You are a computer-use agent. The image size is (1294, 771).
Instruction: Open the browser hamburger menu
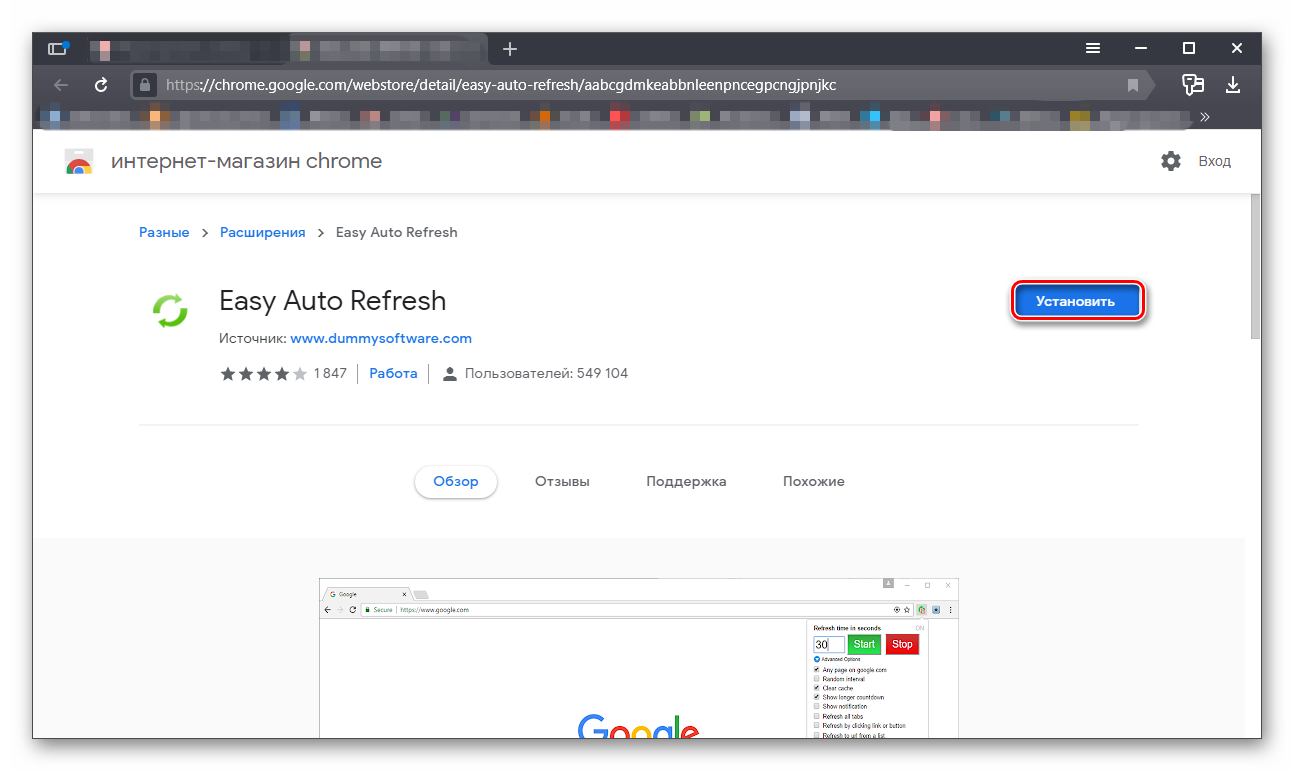coord(1093,48)
